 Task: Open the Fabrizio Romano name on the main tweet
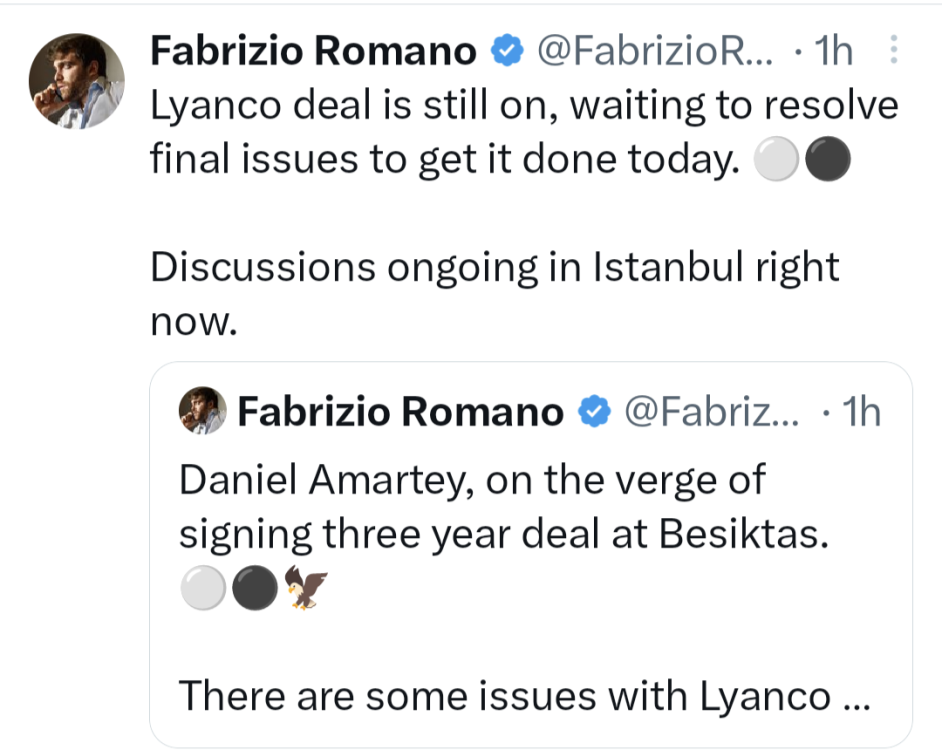point(313,52)
